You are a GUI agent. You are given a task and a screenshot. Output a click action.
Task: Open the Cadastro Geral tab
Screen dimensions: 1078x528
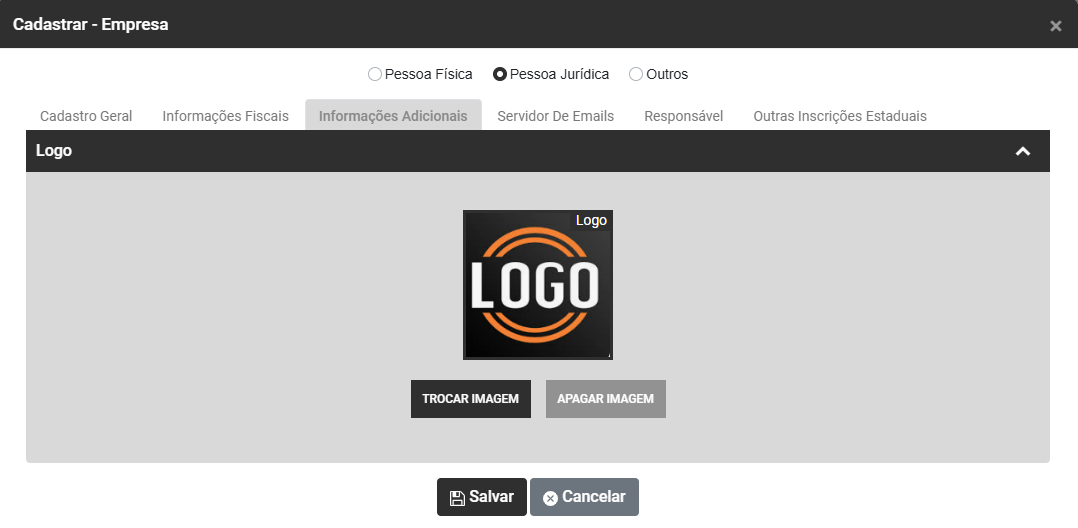click(86, 116)
